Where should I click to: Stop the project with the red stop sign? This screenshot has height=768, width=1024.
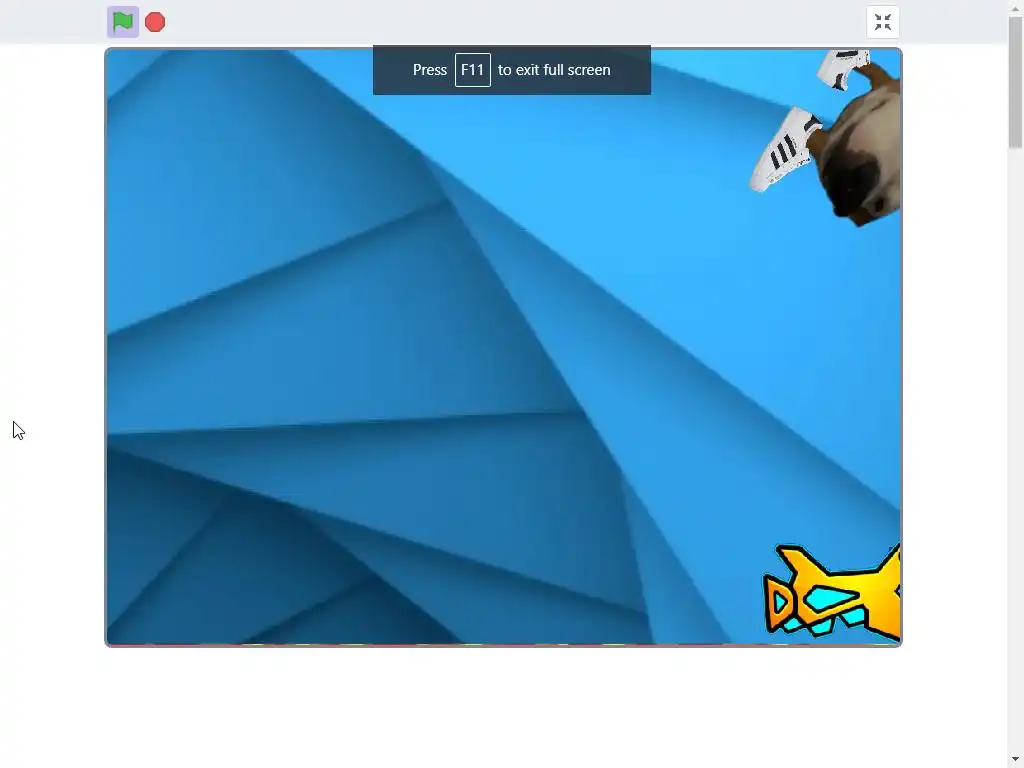pos(155,22)
